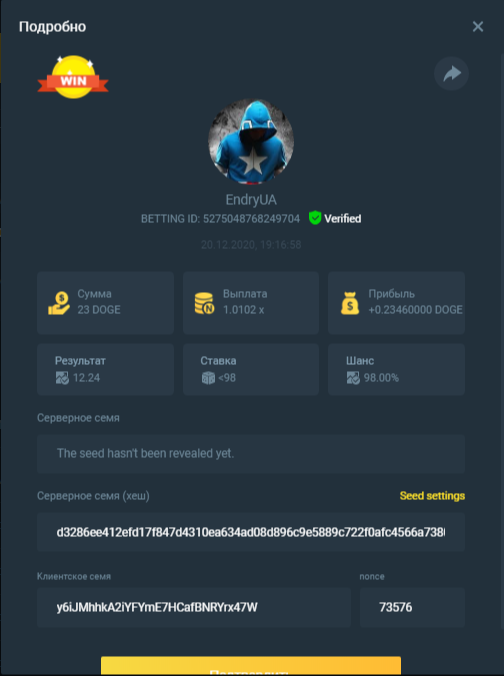This screenshot has height=676, width=504.
Task: Select the server seed hash field
Action: pos(251,532)
